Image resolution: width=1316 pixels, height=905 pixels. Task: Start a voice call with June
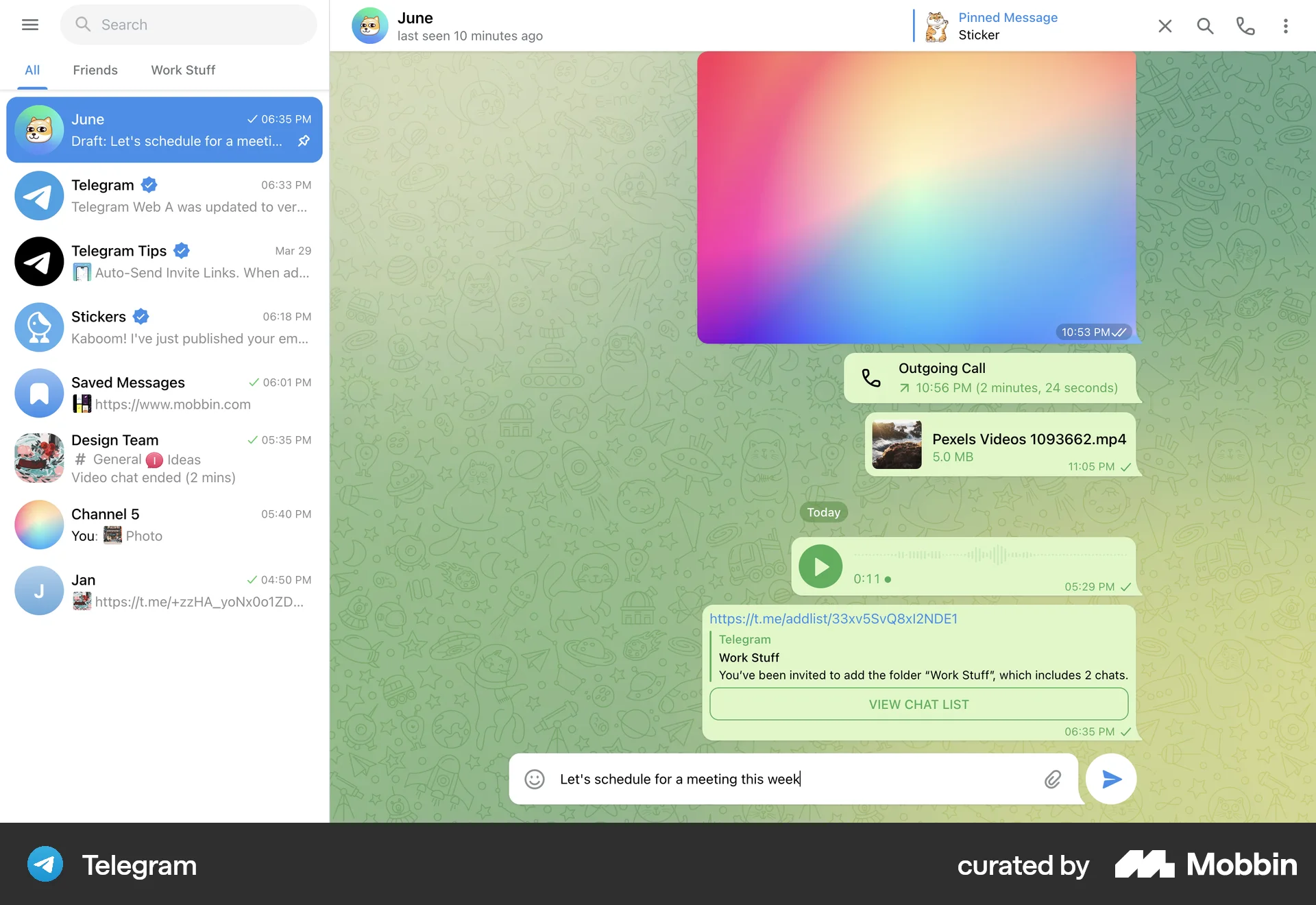tap(1245, 25)
